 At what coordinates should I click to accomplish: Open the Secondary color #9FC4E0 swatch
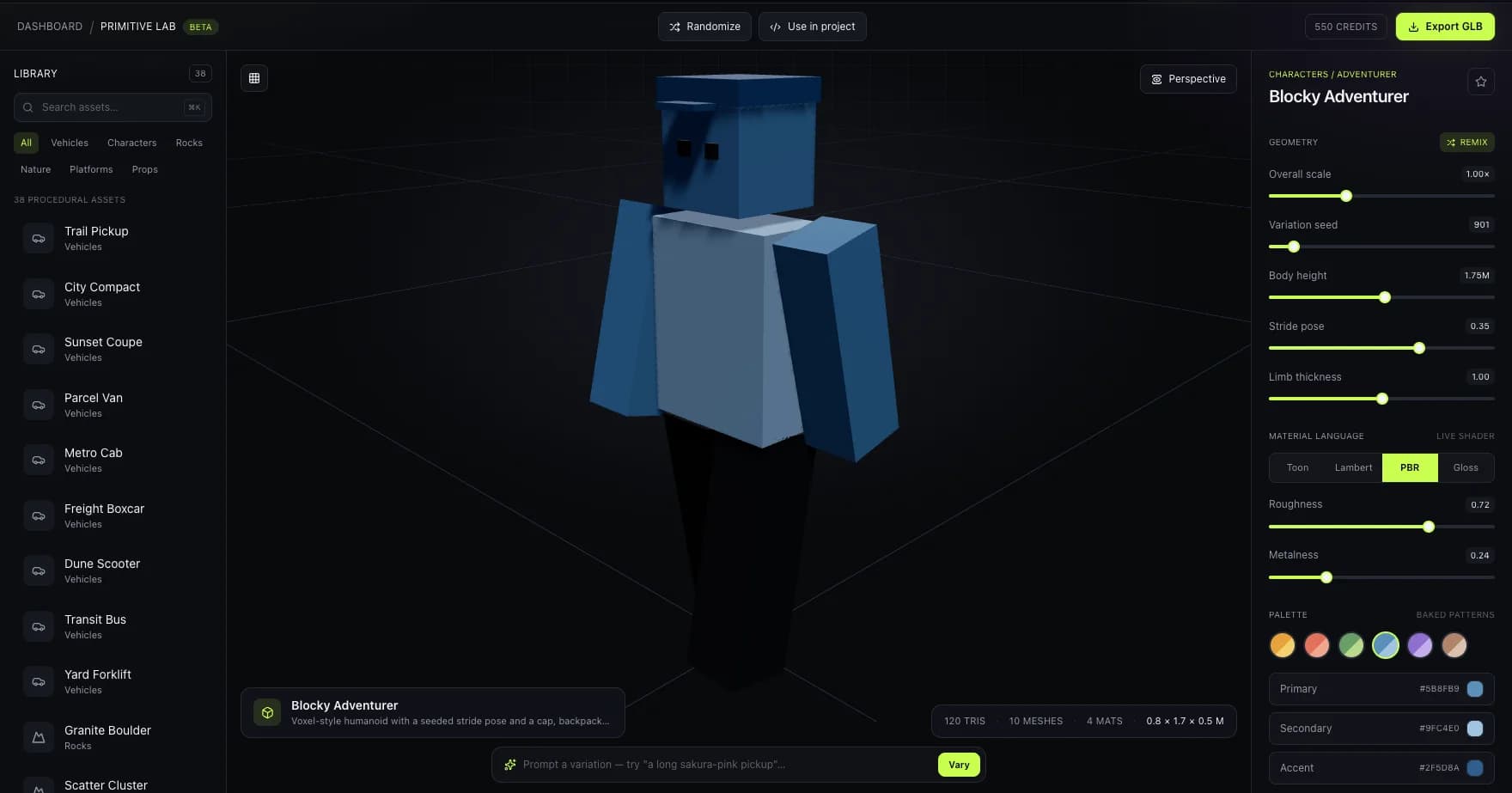click(x=1475, y=729)
